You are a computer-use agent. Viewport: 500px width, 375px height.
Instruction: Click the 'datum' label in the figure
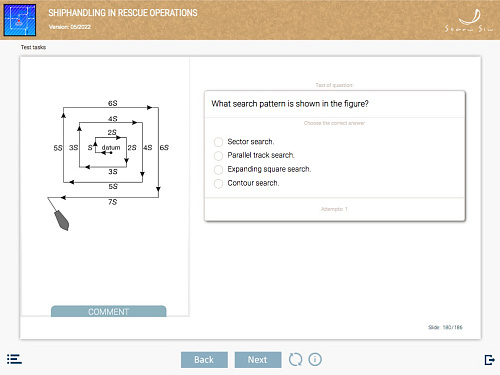coord(111,147)
